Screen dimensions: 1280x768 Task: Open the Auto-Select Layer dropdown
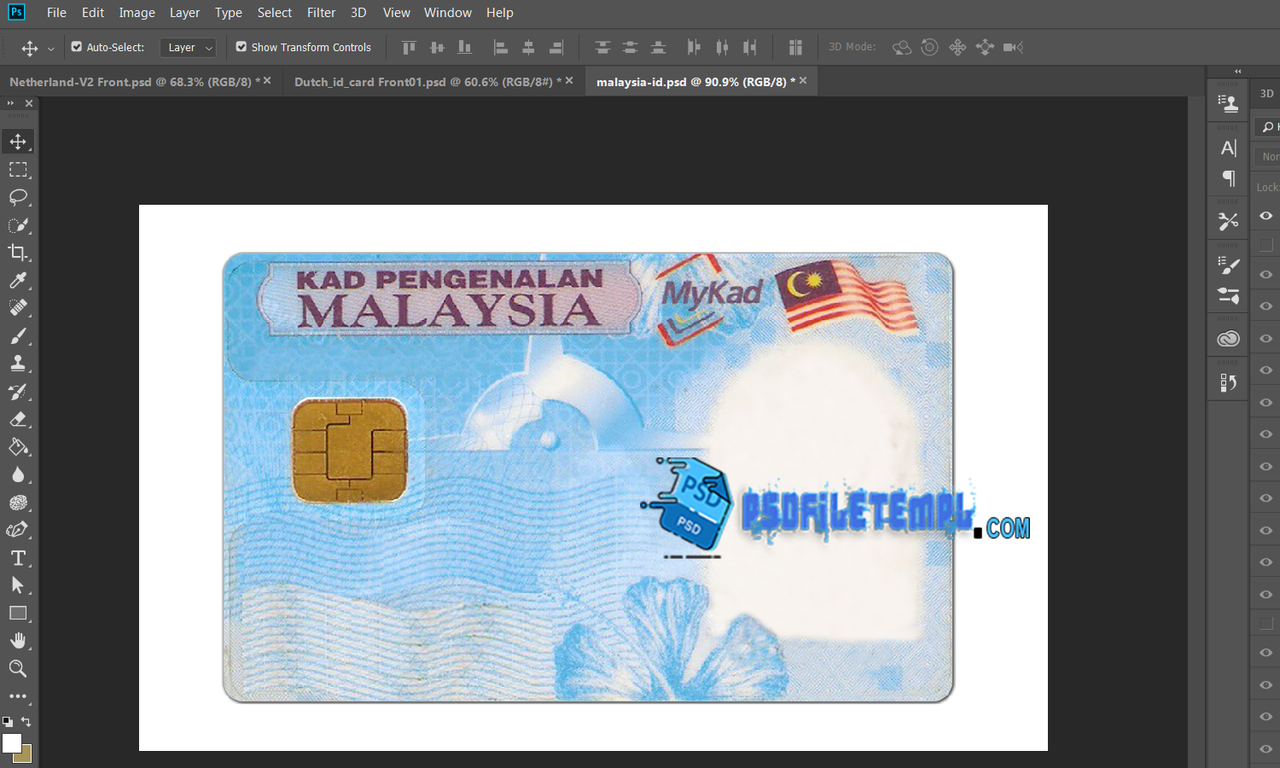[188, 47]
